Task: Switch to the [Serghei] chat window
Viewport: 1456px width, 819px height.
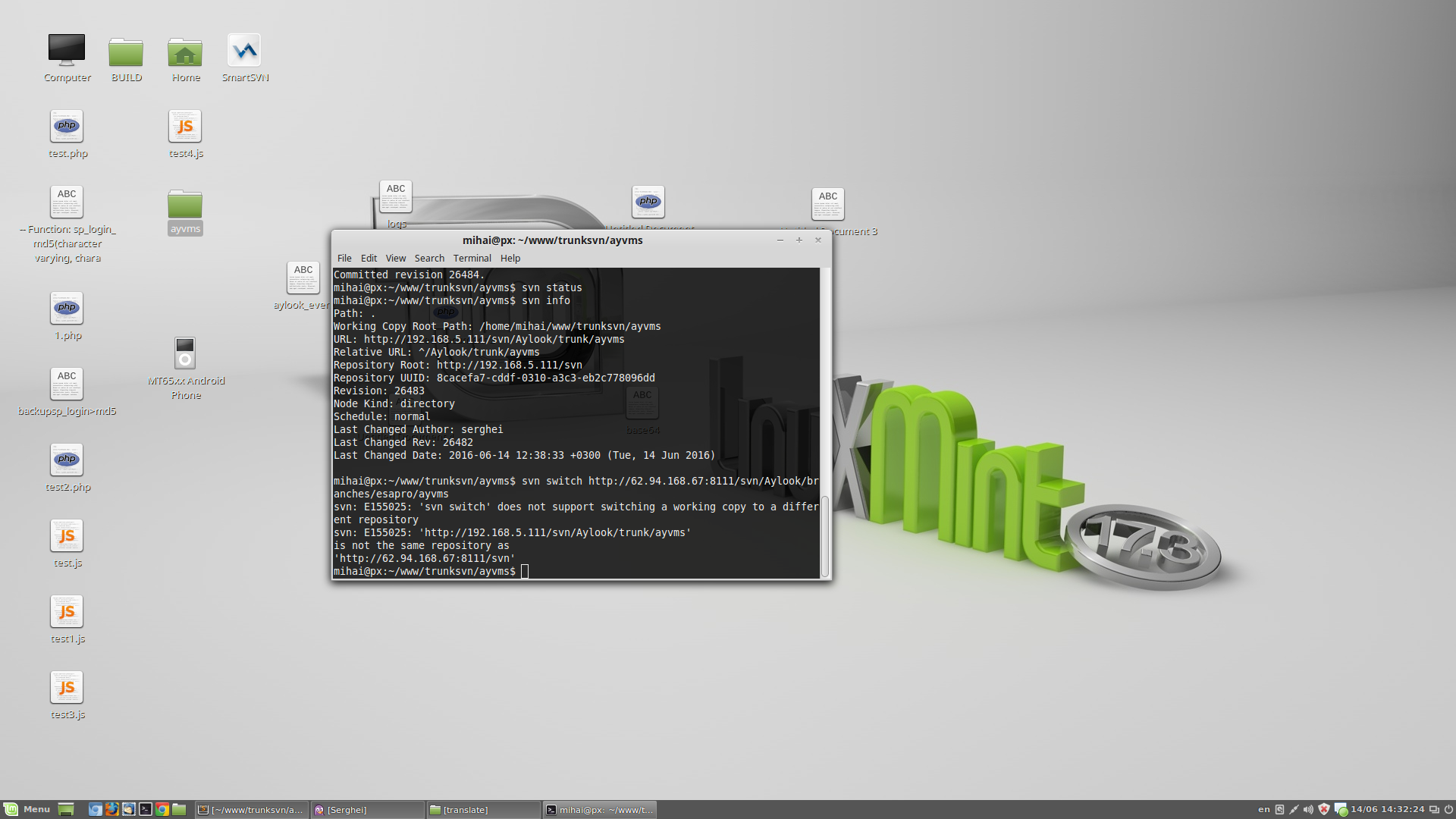Action: point(368,810)
